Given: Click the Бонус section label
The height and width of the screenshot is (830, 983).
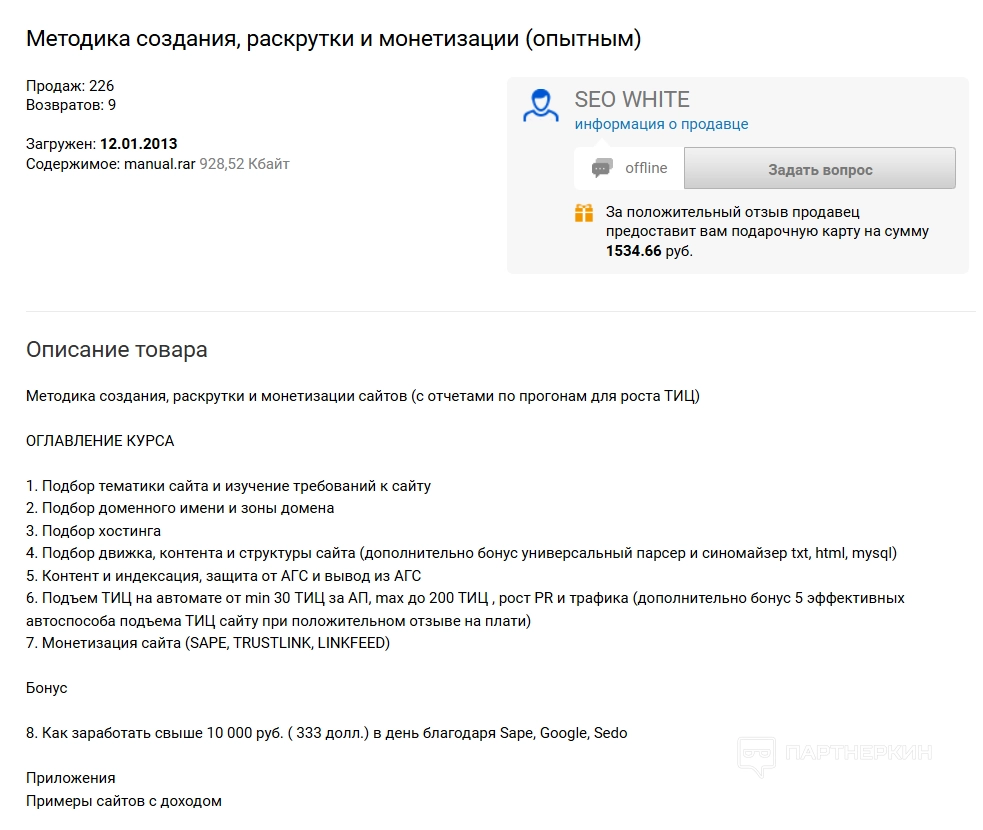Looking at the screenshot, I should pos(47,688).
